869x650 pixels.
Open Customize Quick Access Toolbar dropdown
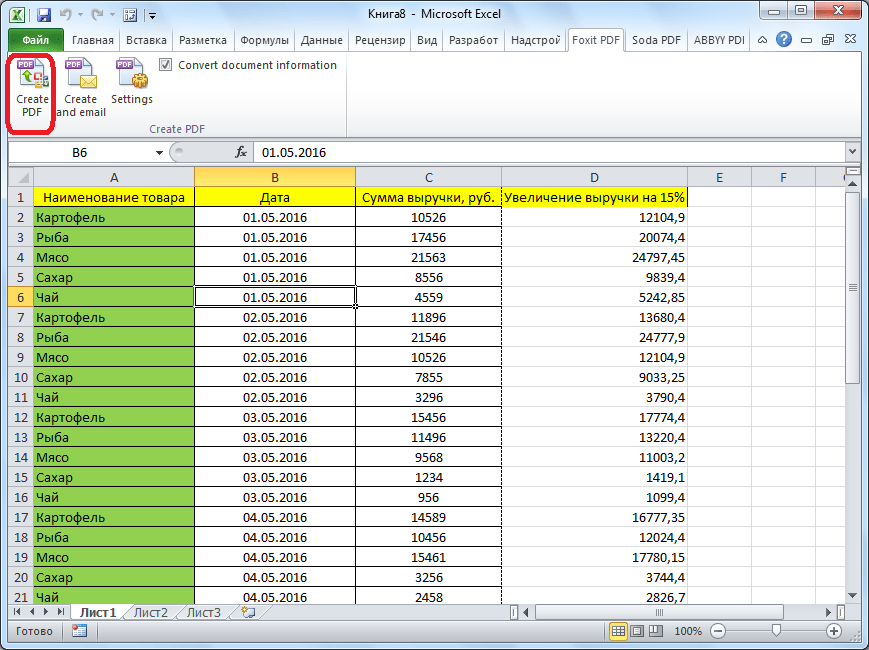[151, 16]
